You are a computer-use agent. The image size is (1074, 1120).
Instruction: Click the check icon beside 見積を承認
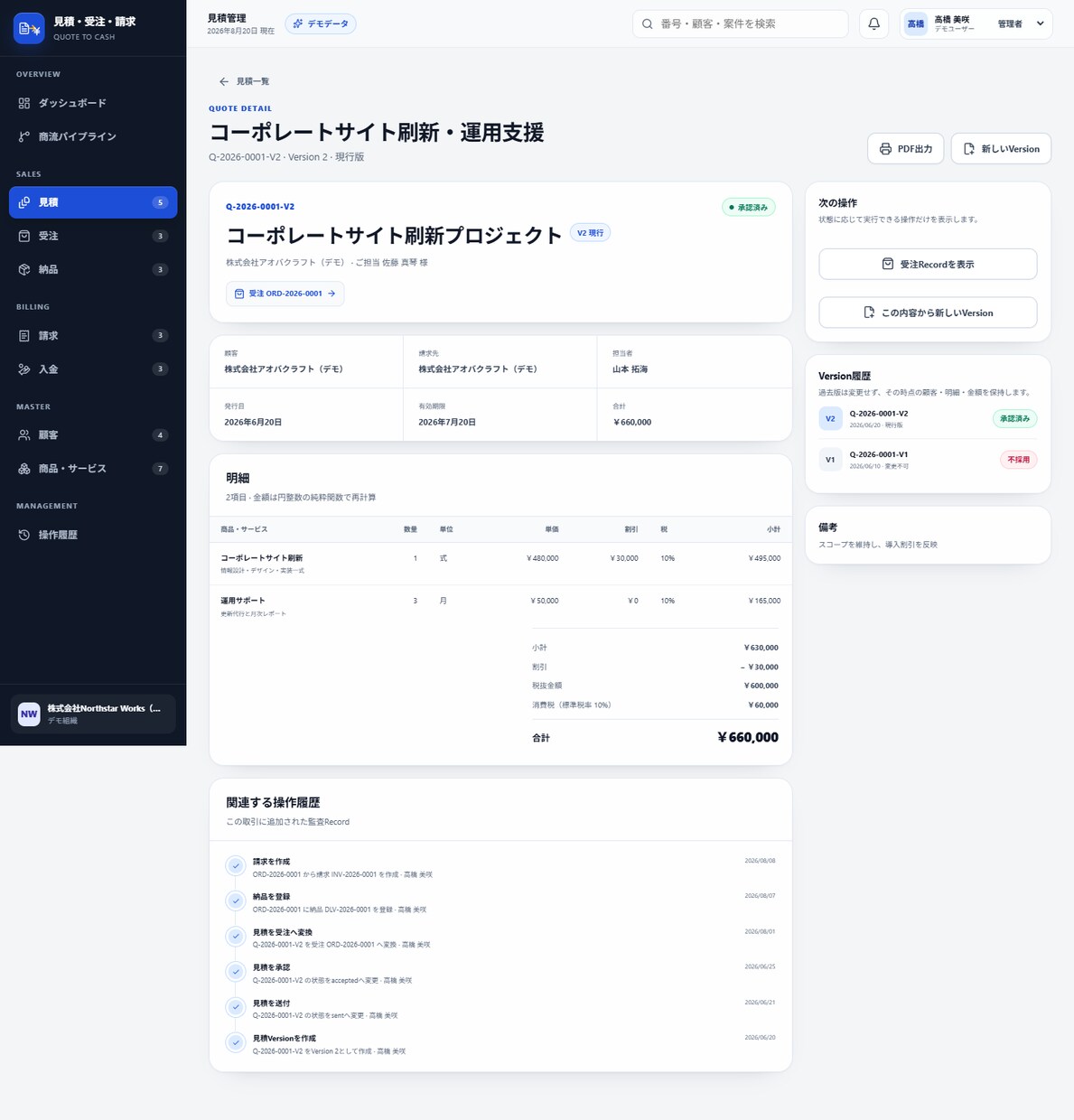(236, 971)
